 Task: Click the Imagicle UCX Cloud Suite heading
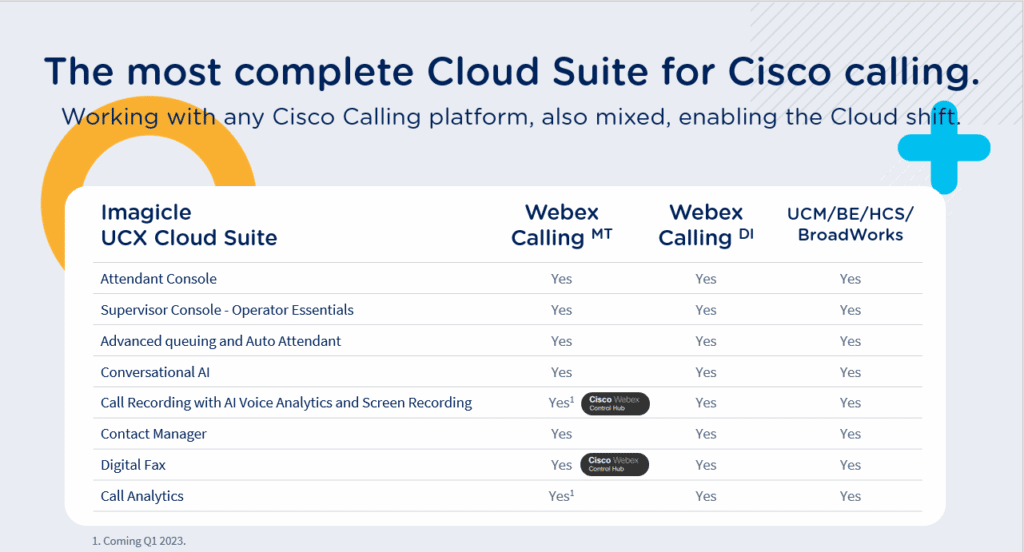(189, 225)
